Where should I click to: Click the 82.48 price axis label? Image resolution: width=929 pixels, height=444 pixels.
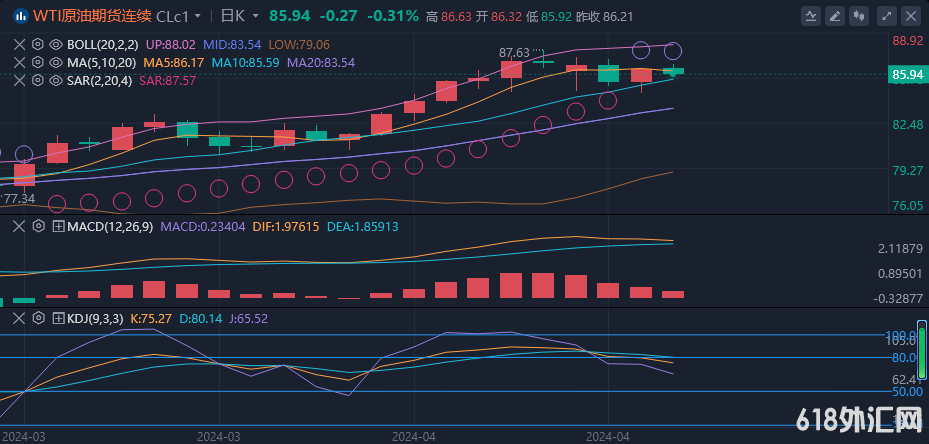pos(907,124)
